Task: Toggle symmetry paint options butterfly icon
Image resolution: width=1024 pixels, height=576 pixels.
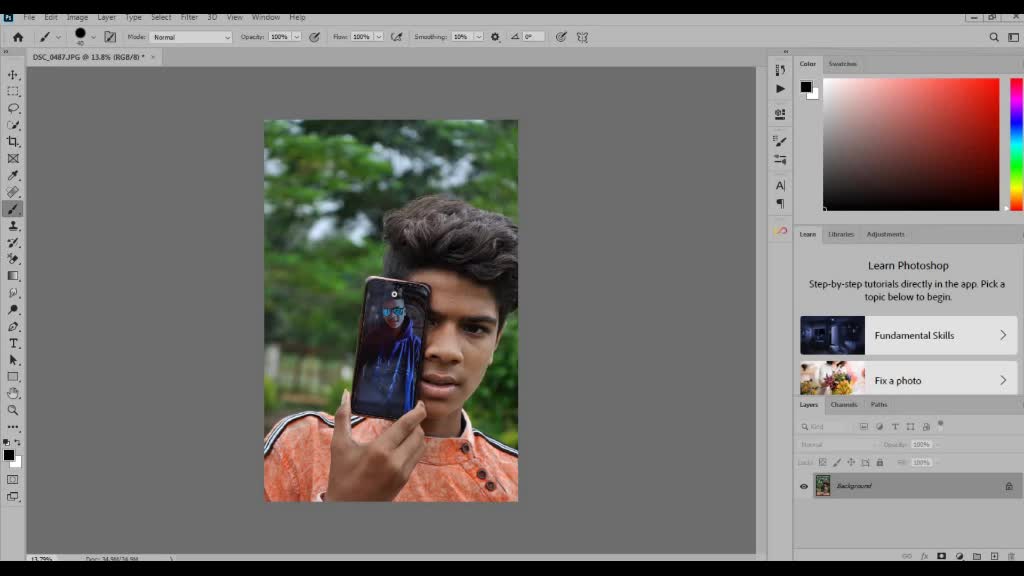Action: click(583, 37)
